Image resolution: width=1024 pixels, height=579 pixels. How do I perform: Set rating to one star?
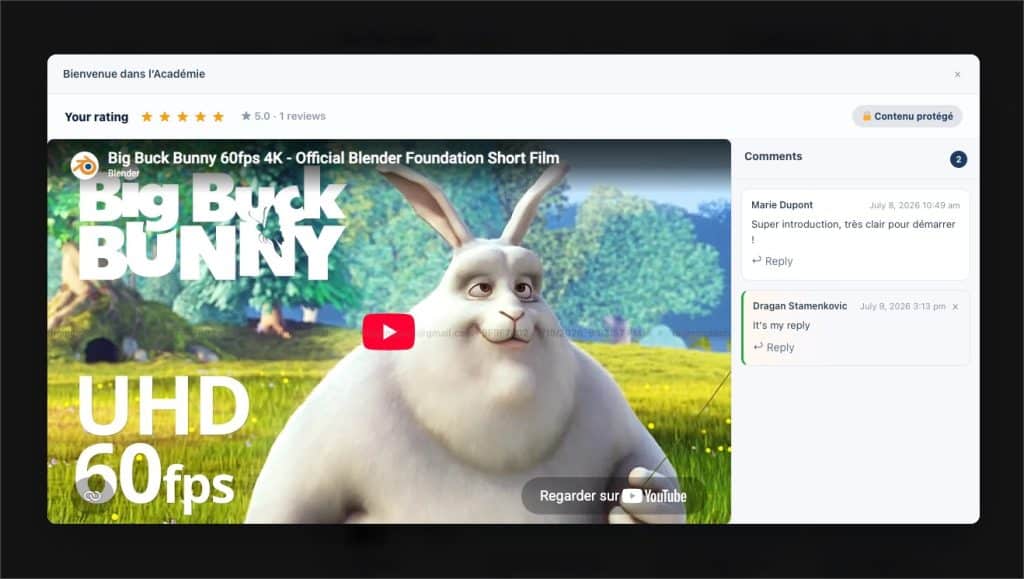click(147, 117)
